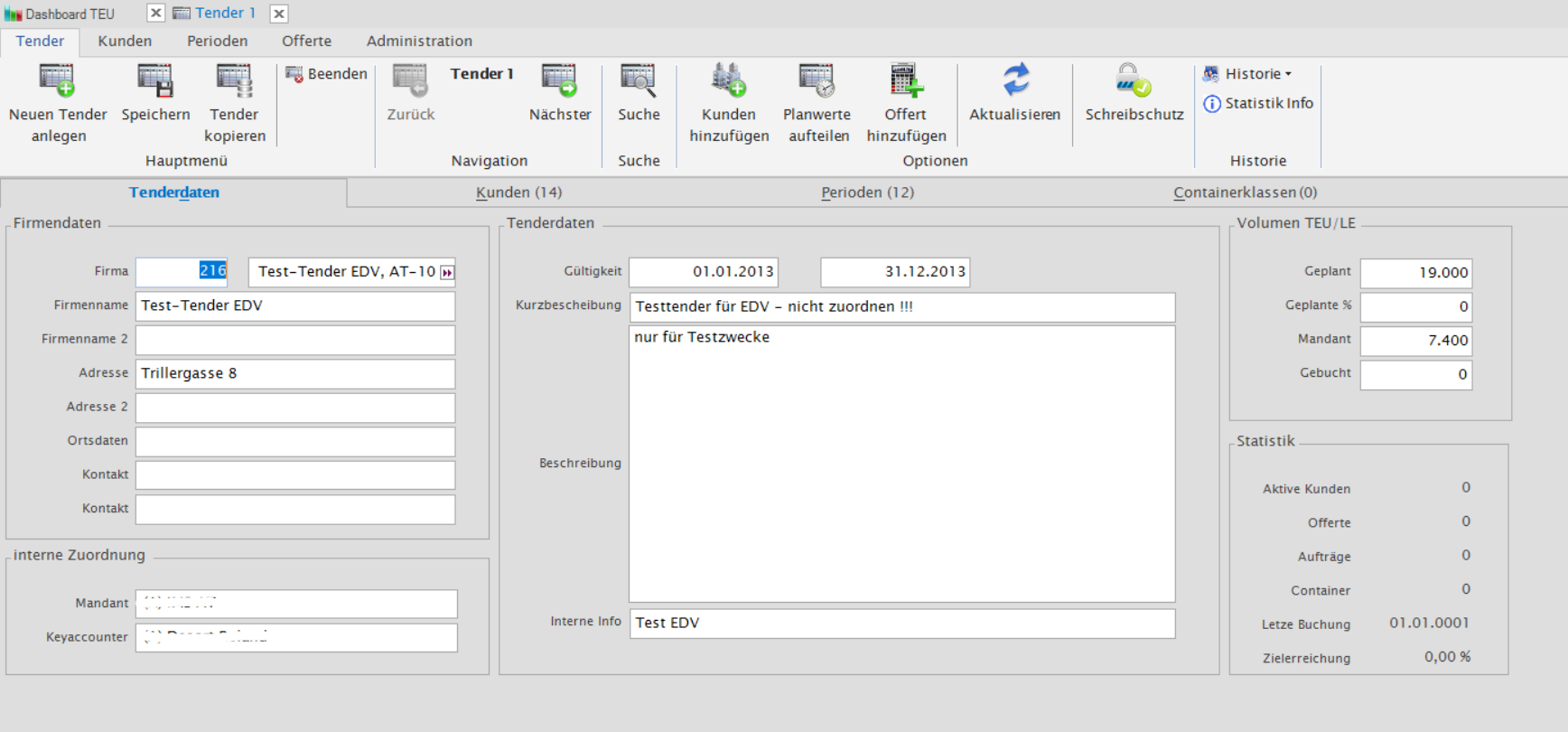
Task: Open the Suche search tool
Action: [x=639, y=81]
